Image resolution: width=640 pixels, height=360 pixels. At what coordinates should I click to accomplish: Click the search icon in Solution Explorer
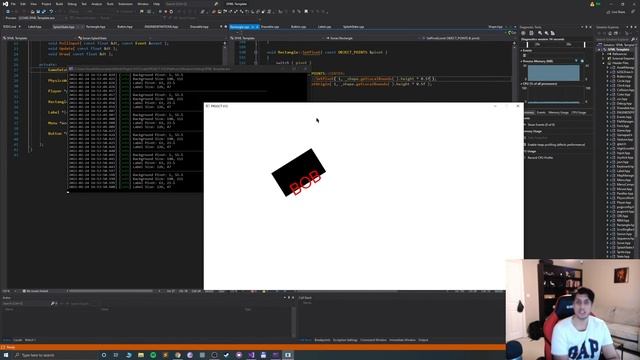[633, 39]
